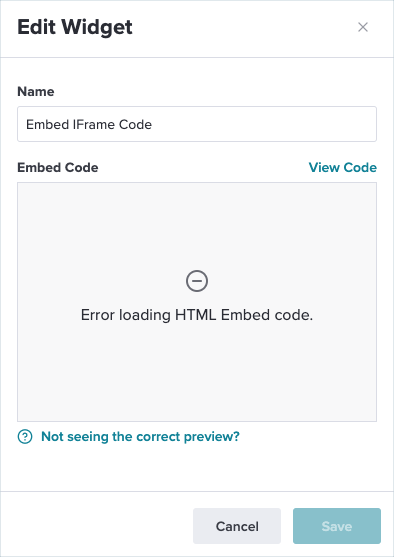Click the "Error loading HTML Embed code." message
Screen dimensions: 394x557
point(197,315)
